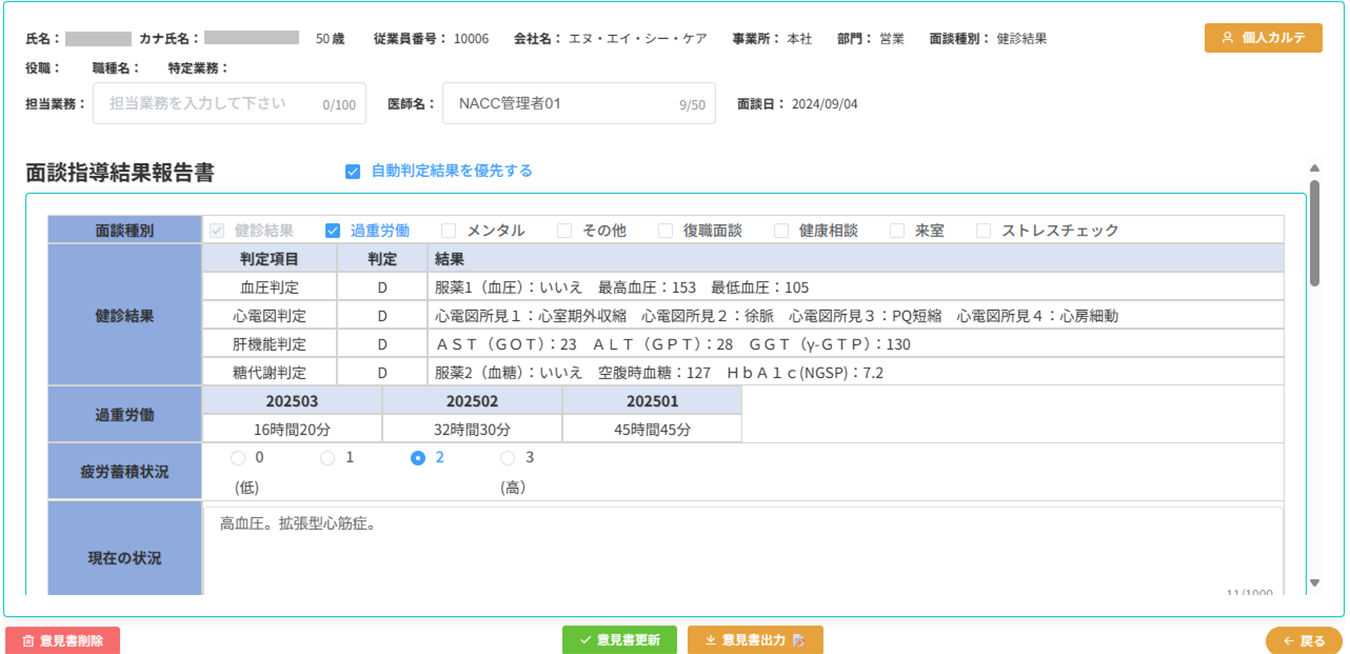Enable the その他 checkbox
This screenshot has width=1350, height=654.
point(565,231)
